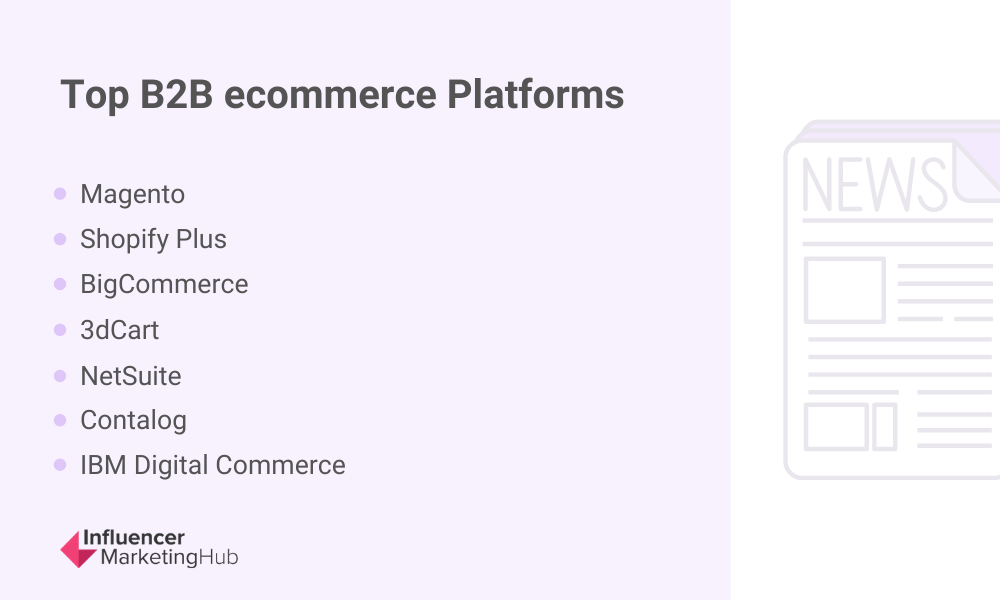The image size is (1000, 600).
Task: Click the Influencer Marketing Hub pink logo icon
Action: tap(78, 549)
